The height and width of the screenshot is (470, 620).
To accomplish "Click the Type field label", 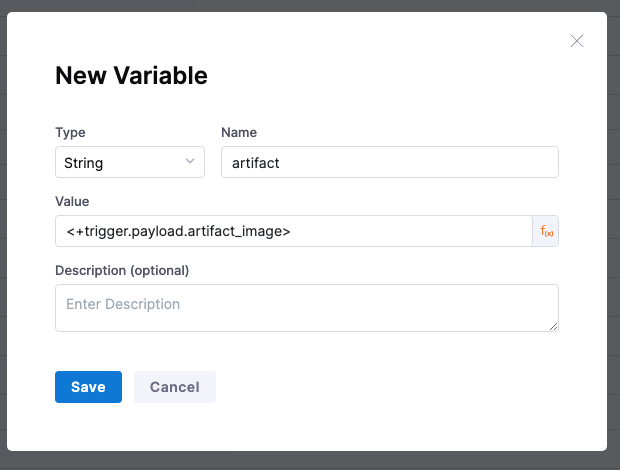I will (70, 133).
